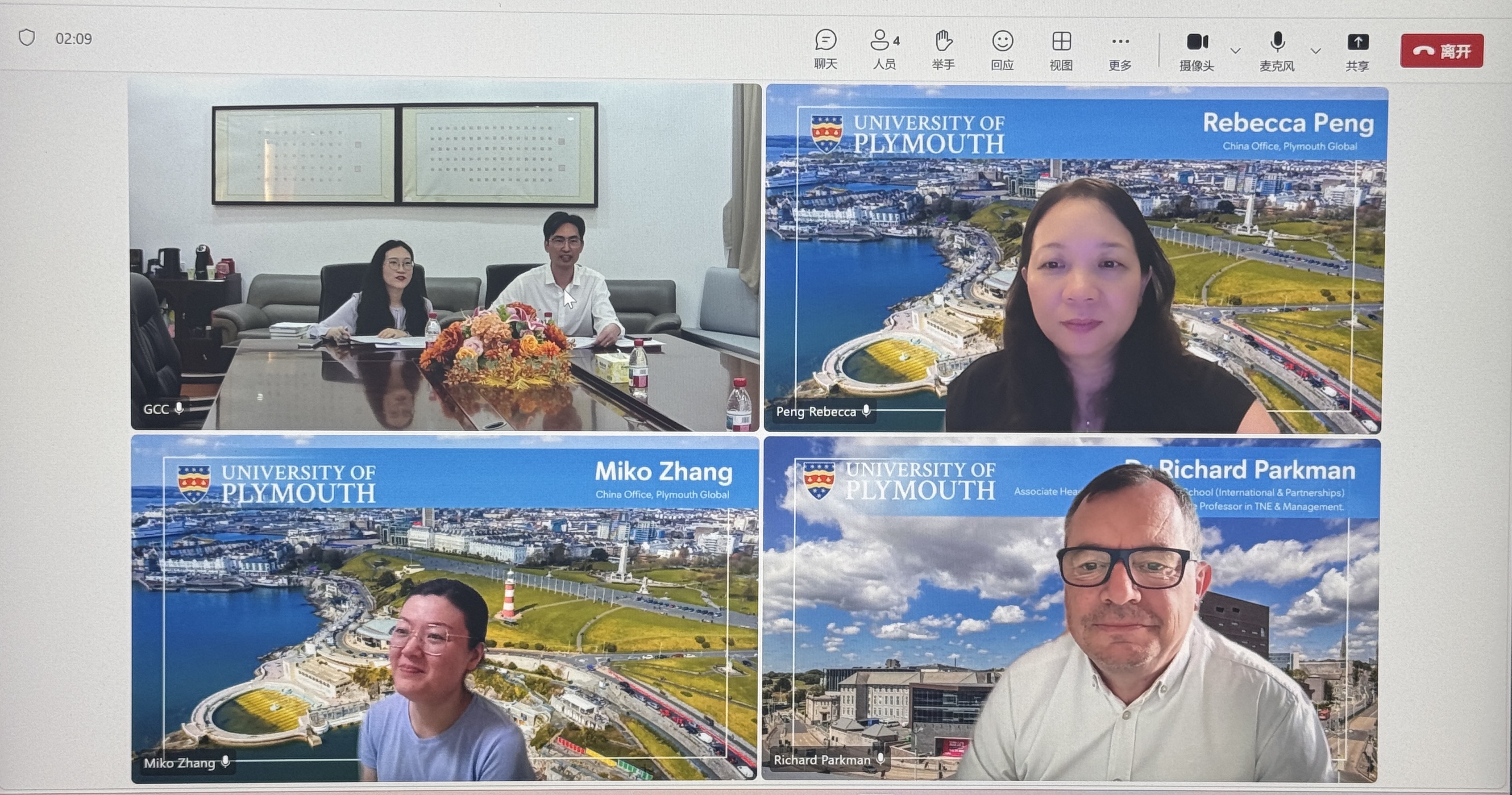Expand camera device options arrow

click(x=1236, y=51)
